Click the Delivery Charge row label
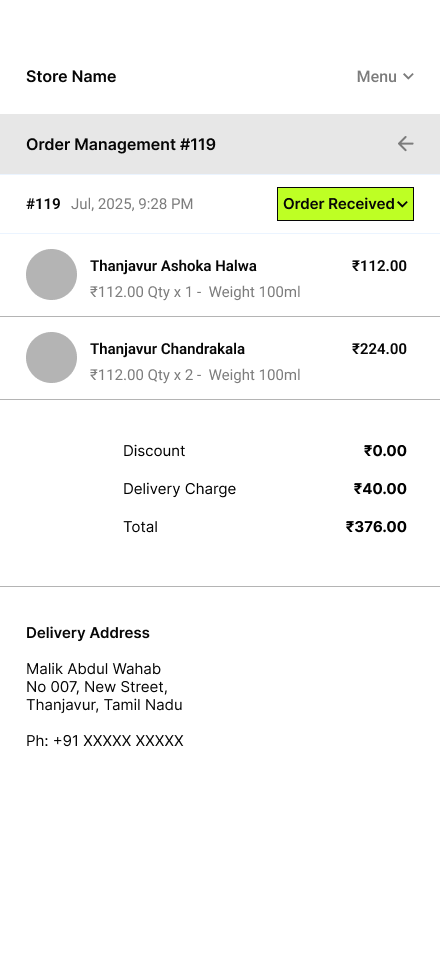This screenshot has width=440, height=956. [179, 489]
